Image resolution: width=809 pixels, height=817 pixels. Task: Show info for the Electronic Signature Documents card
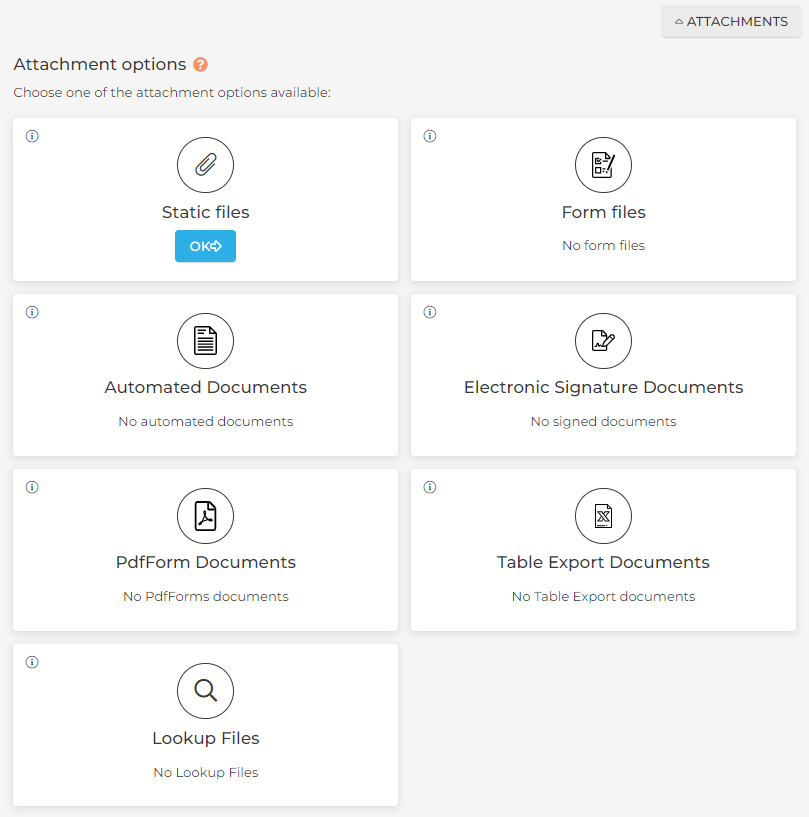click(430, 312)
